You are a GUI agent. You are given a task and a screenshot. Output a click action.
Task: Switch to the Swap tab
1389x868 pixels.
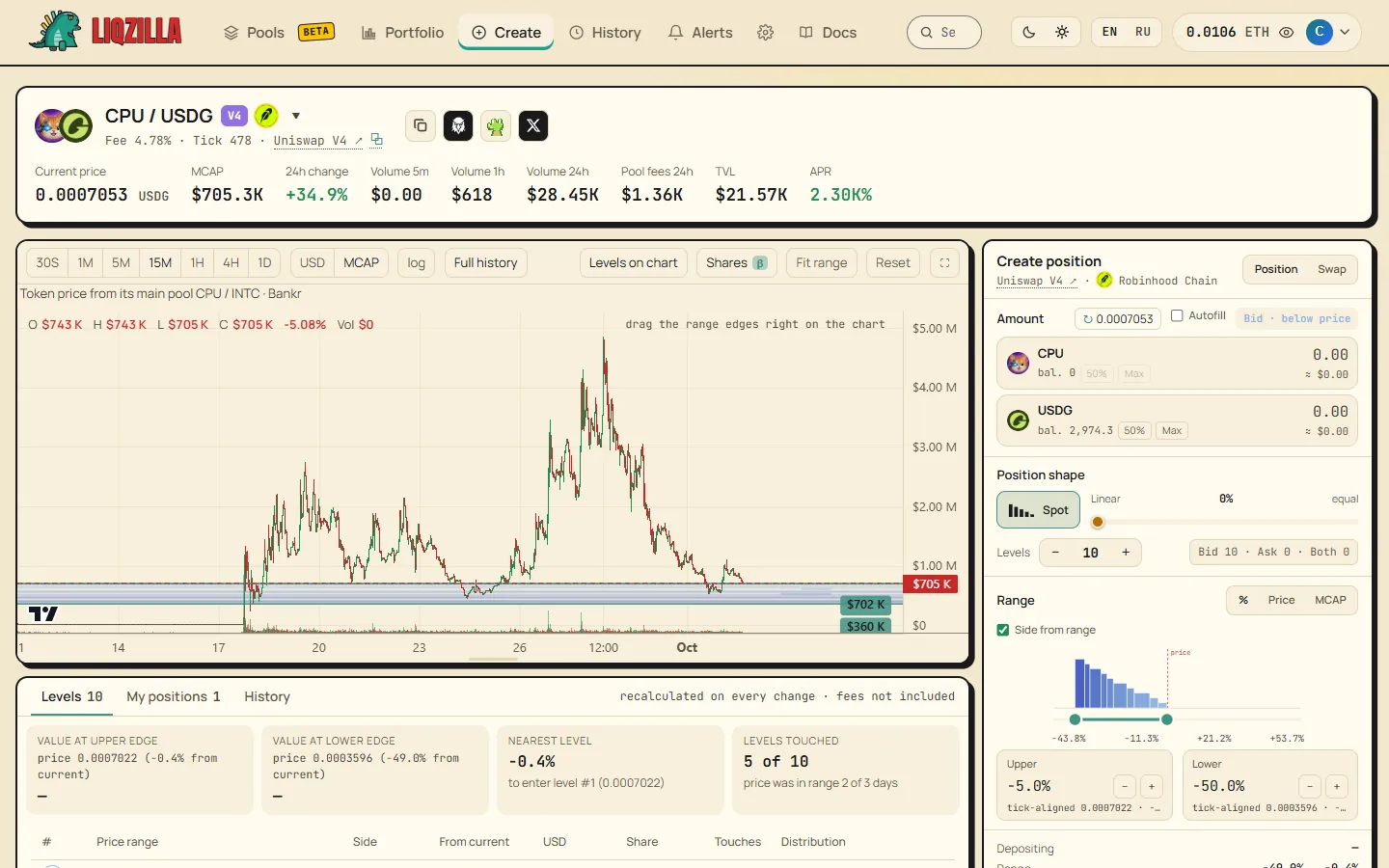click(x=1332, y=269)
